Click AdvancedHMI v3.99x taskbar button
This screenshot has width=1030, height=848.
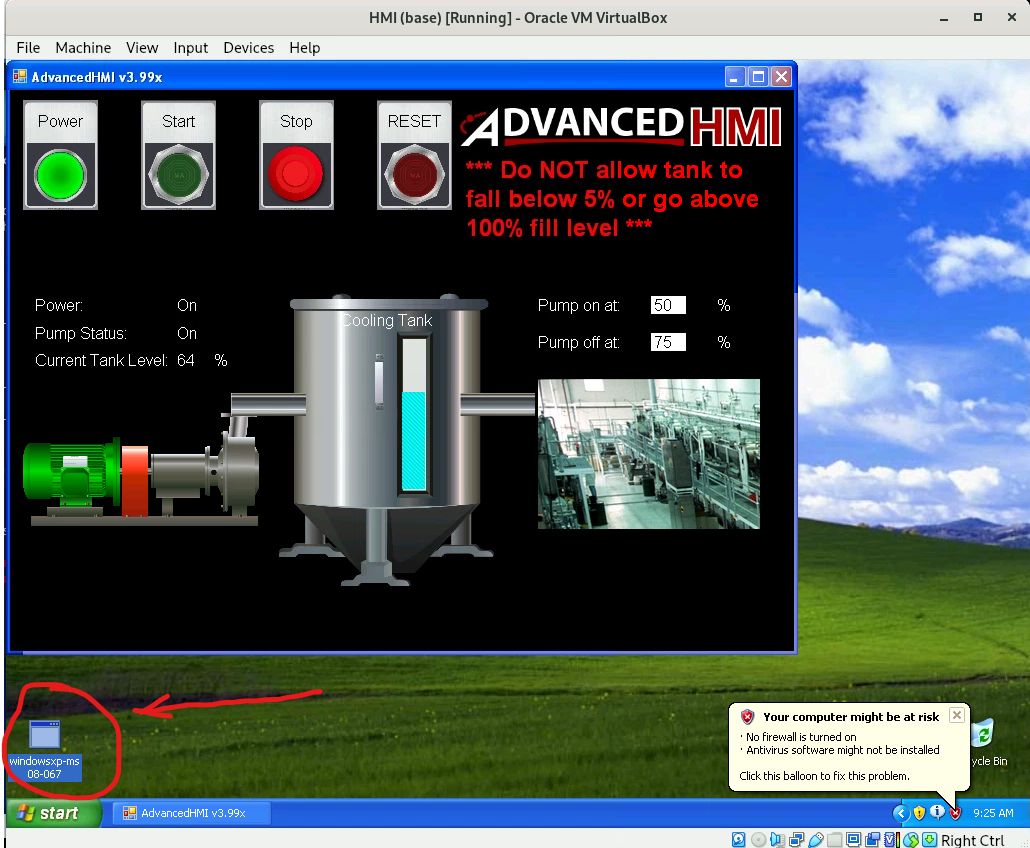pyautogui.click(x=192, y=813)
